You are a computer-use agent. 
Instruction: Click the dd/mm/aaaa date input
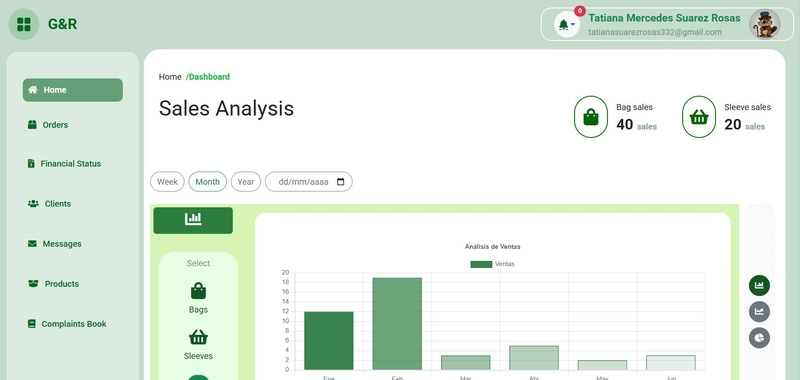point(309,182)
